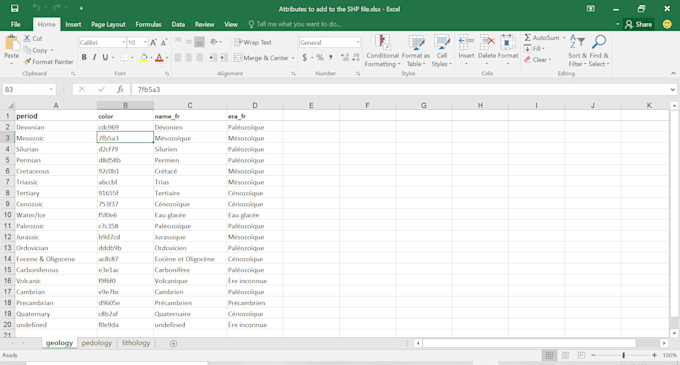Click the Decrease Indent icon
Image resolution: width=680 pixels, height=365 pixels.
(212, 57)
